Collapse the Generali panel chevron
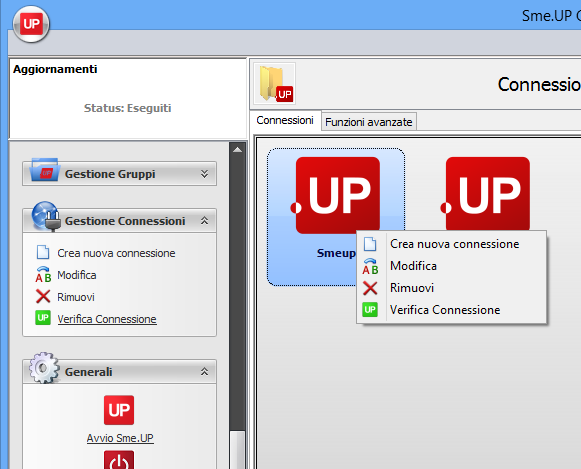The height and width of the screenshot is (469, 581). click(204, 372)
